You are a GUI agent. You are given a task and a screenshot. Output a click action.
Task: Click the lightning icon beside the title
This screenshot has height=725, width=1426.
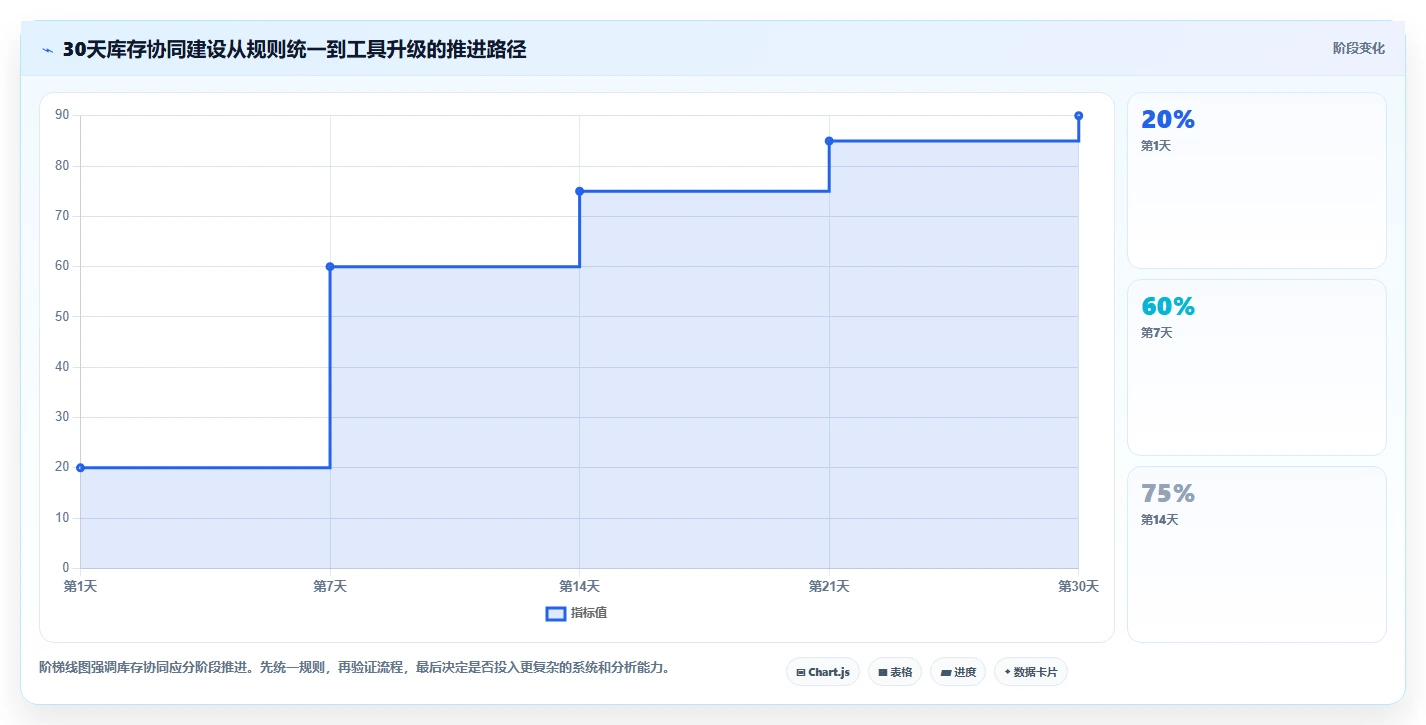point(47,49)
